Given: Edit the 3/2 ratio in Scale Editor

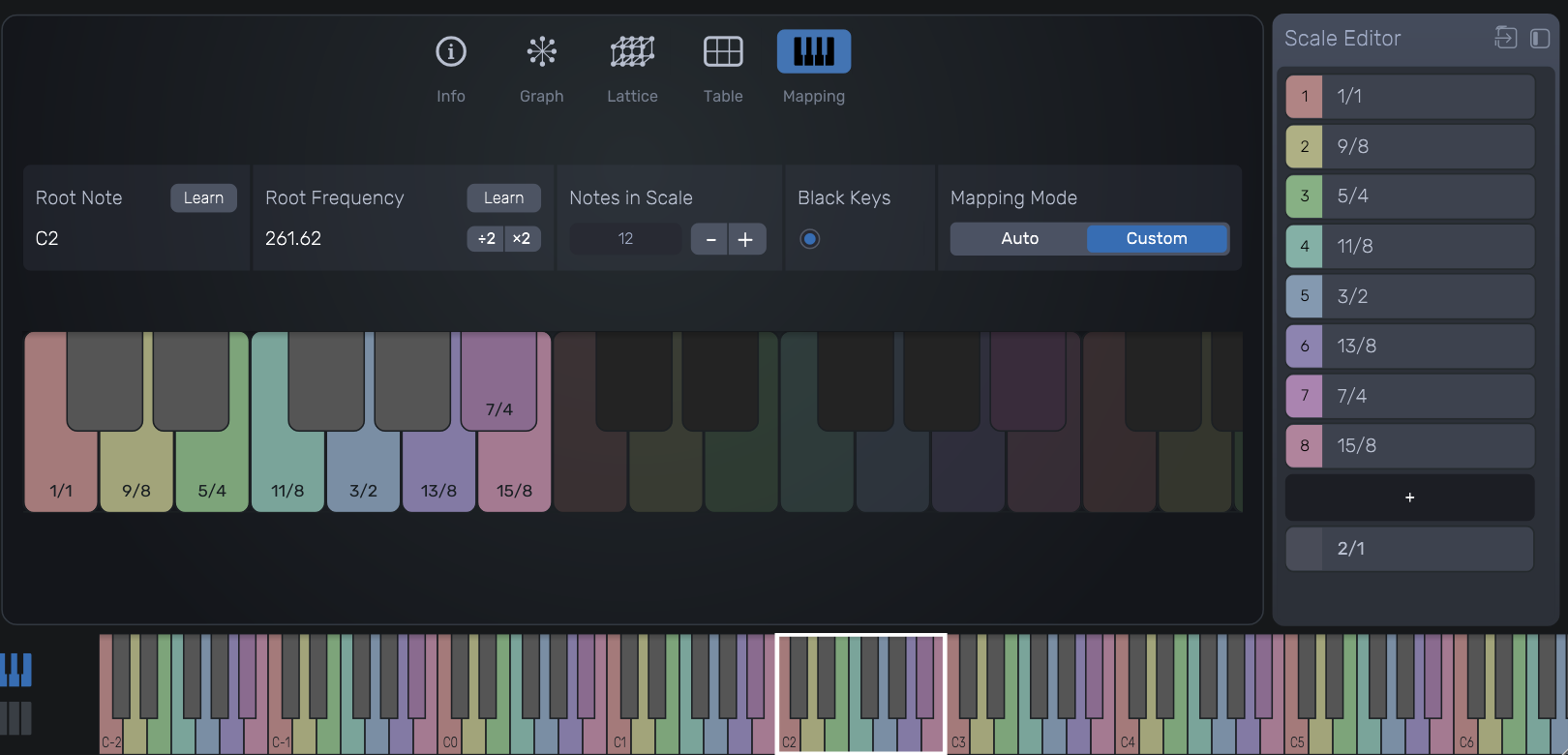Looking at the screenshot, I should [1429, 296].
